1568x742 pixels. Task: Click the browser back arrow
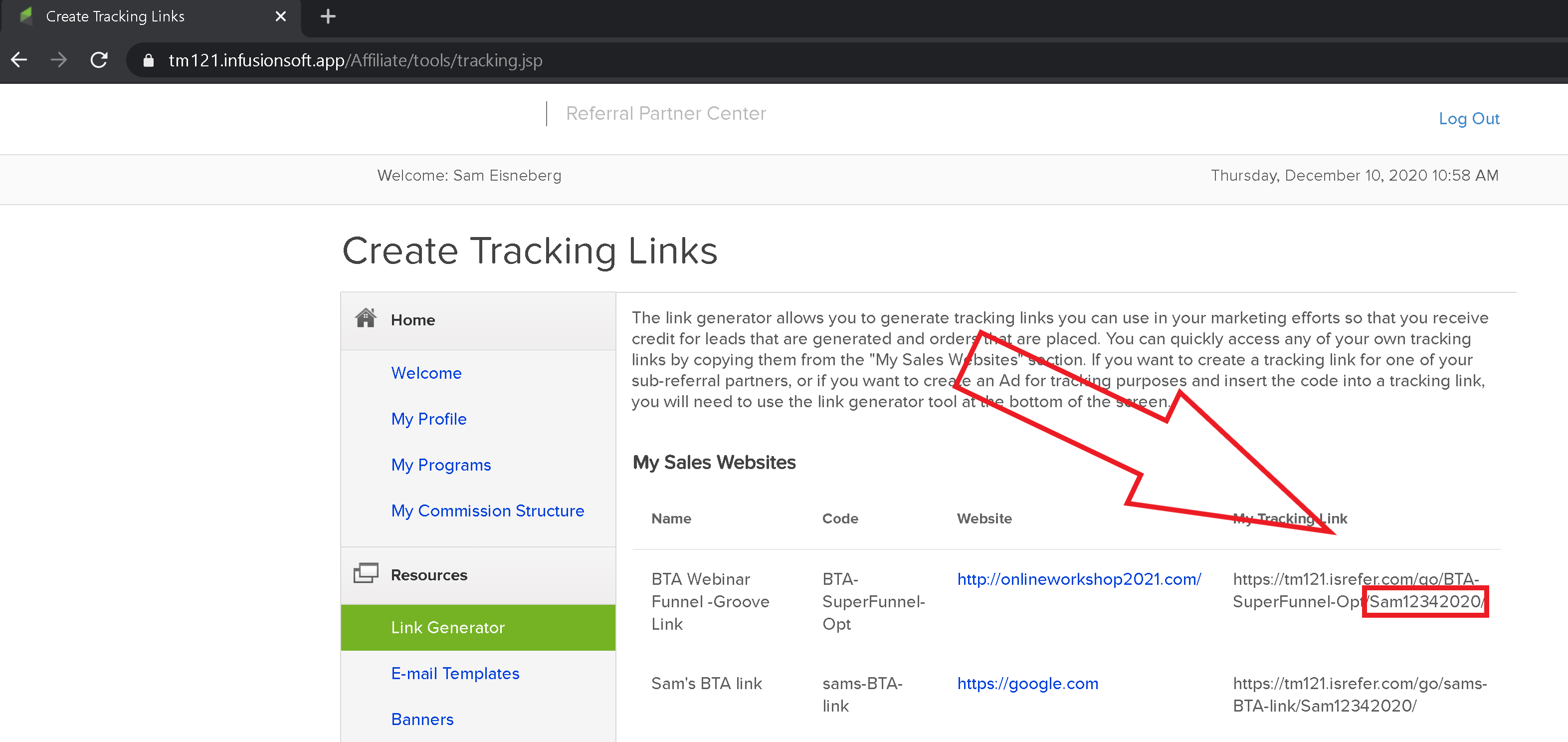(19, 60)
